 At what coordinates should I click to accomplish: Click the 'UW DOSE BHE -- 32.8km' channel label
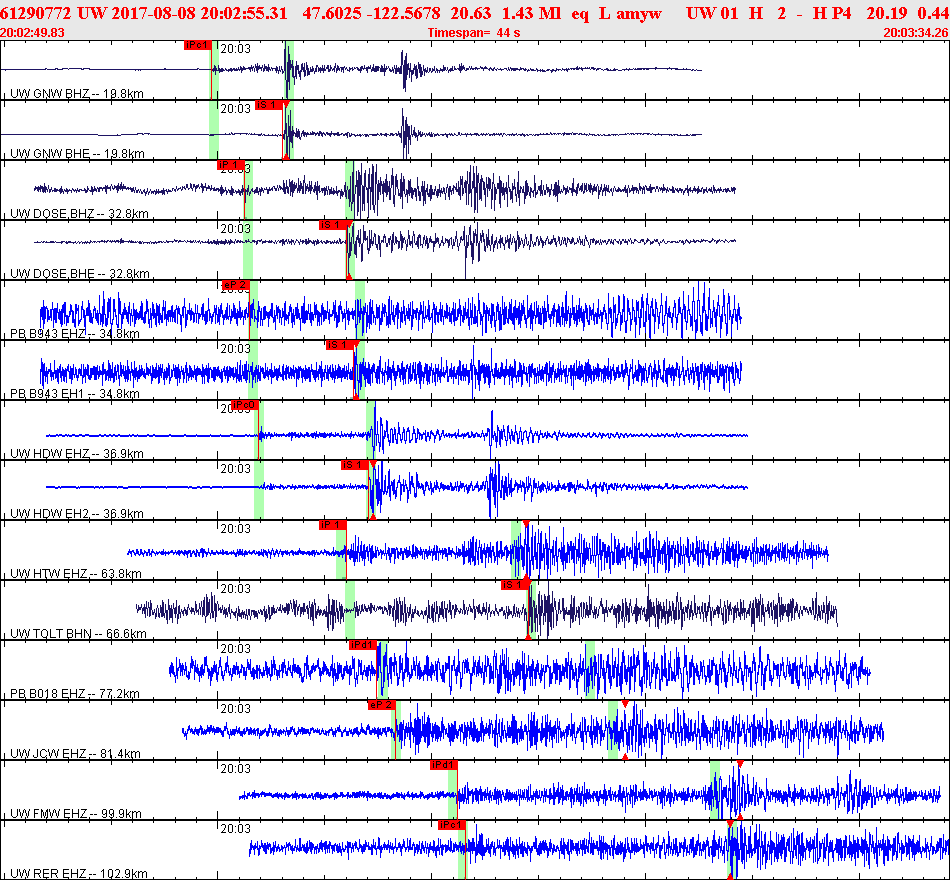tap(79, 273)
